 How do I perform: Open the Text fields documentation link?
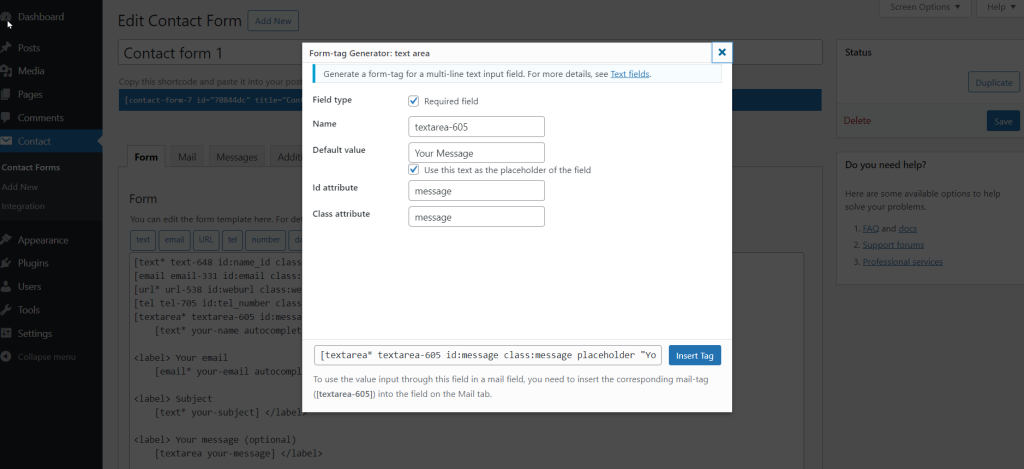(630, 74)
